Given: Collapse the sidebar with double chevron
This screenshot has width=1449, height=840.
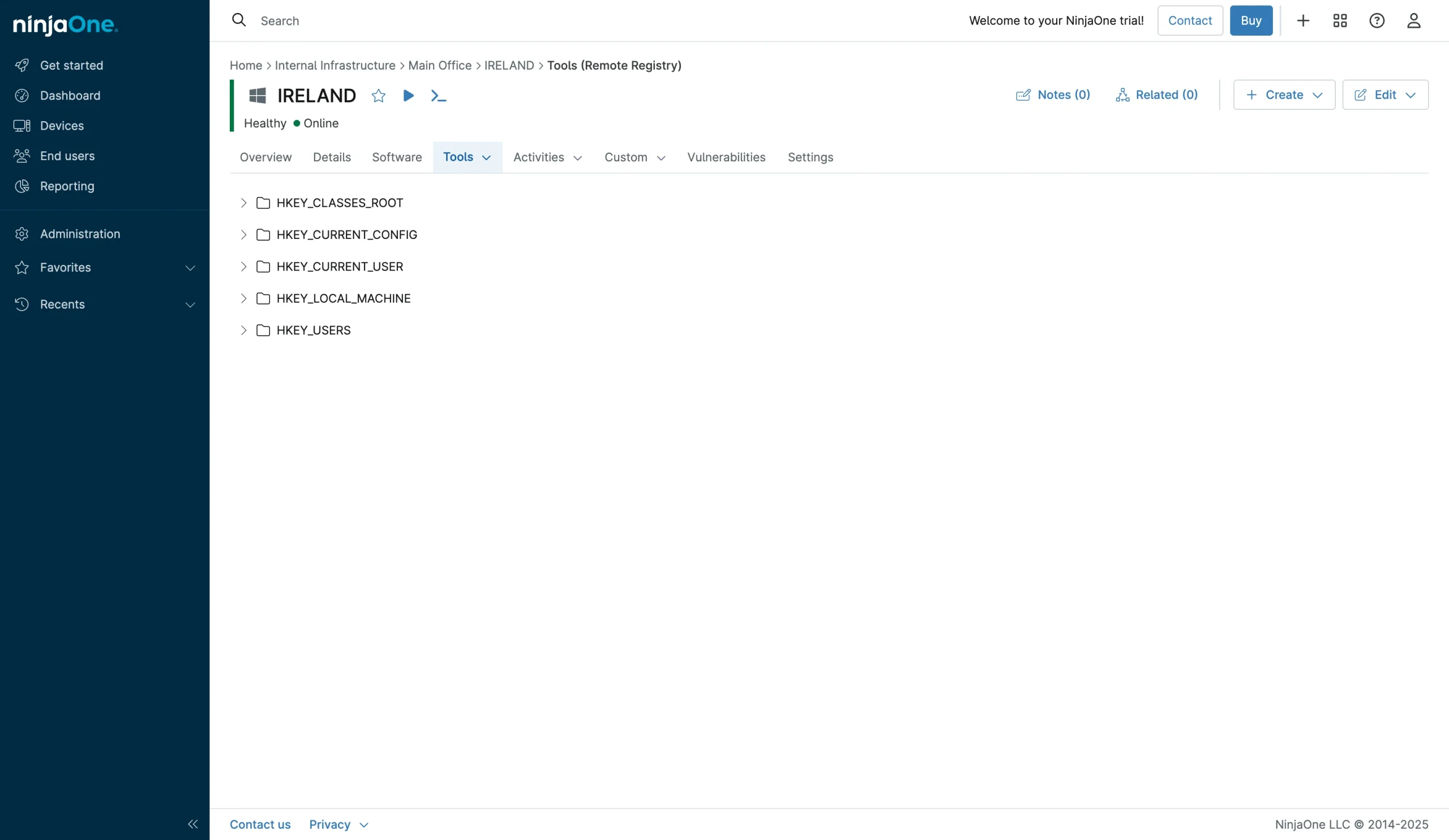Looking at the screenshot, I should [x=192, y=824].
